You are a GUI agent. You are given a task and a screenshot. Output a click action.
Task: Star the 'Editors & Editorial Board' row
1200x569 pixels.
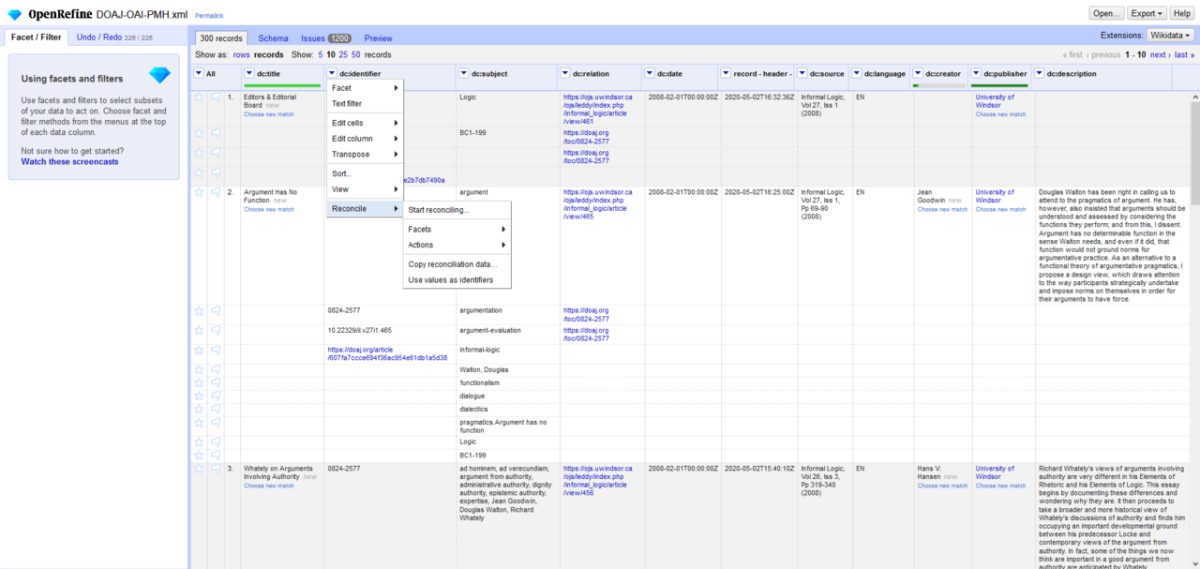pyautogui.click(x=199, y=97)
